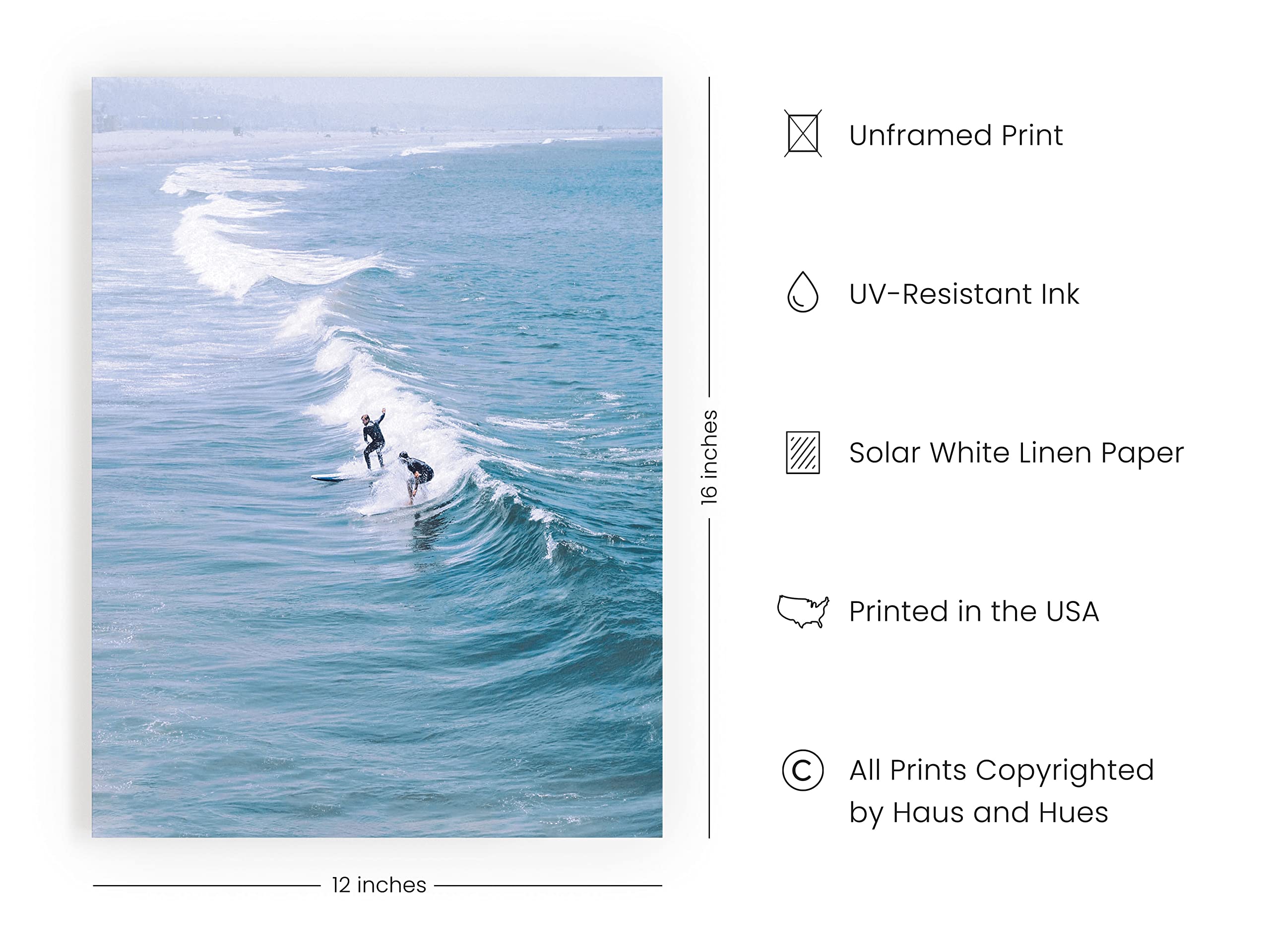This screenshot has height=952, width=1270.
Task: Click the 16 inches height label
Action: pyautogui.click(x=709, y=457)
